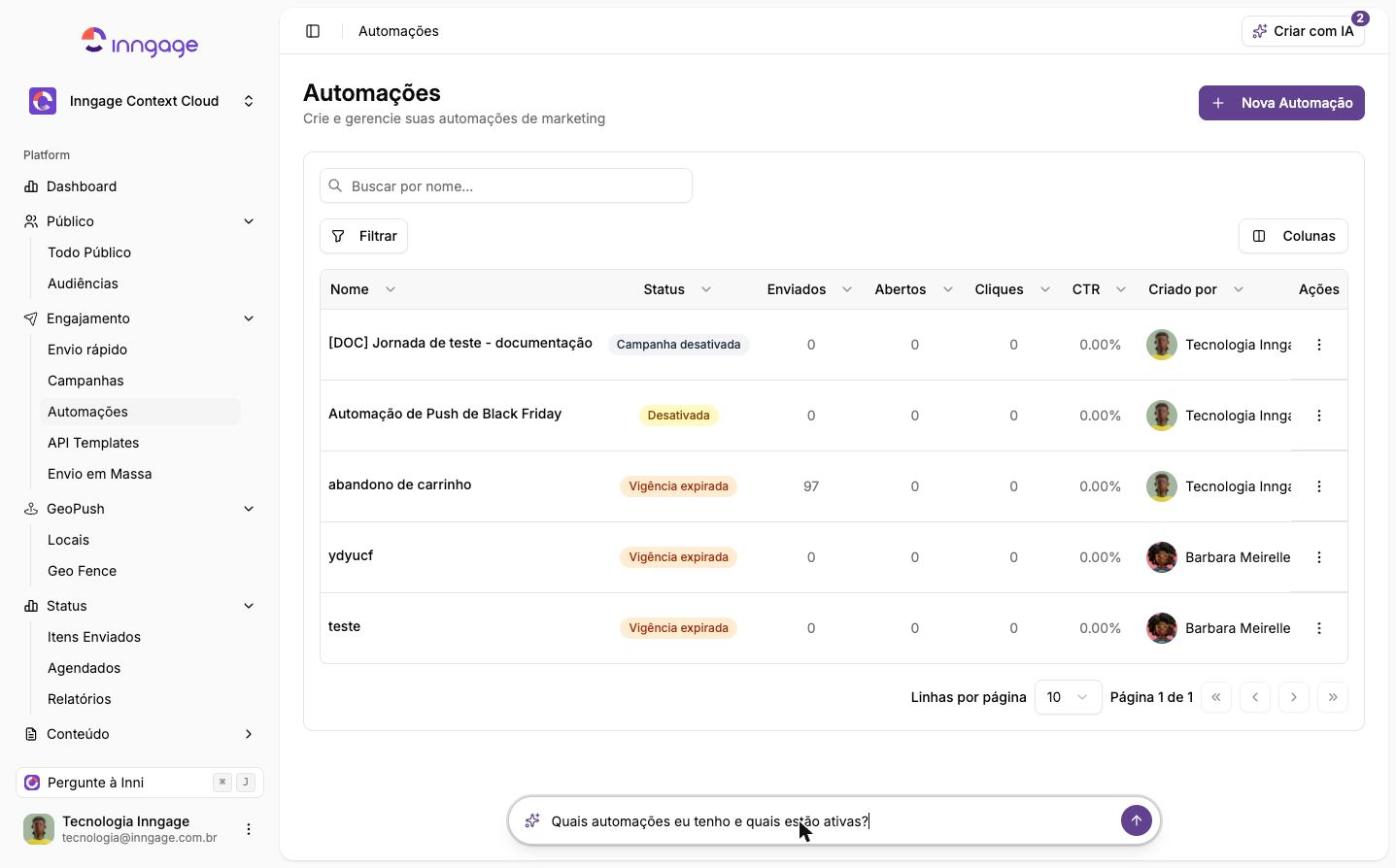Jump to last page arrow
The height and width of the screenshot is (868, 1396).
[1333, 697]
